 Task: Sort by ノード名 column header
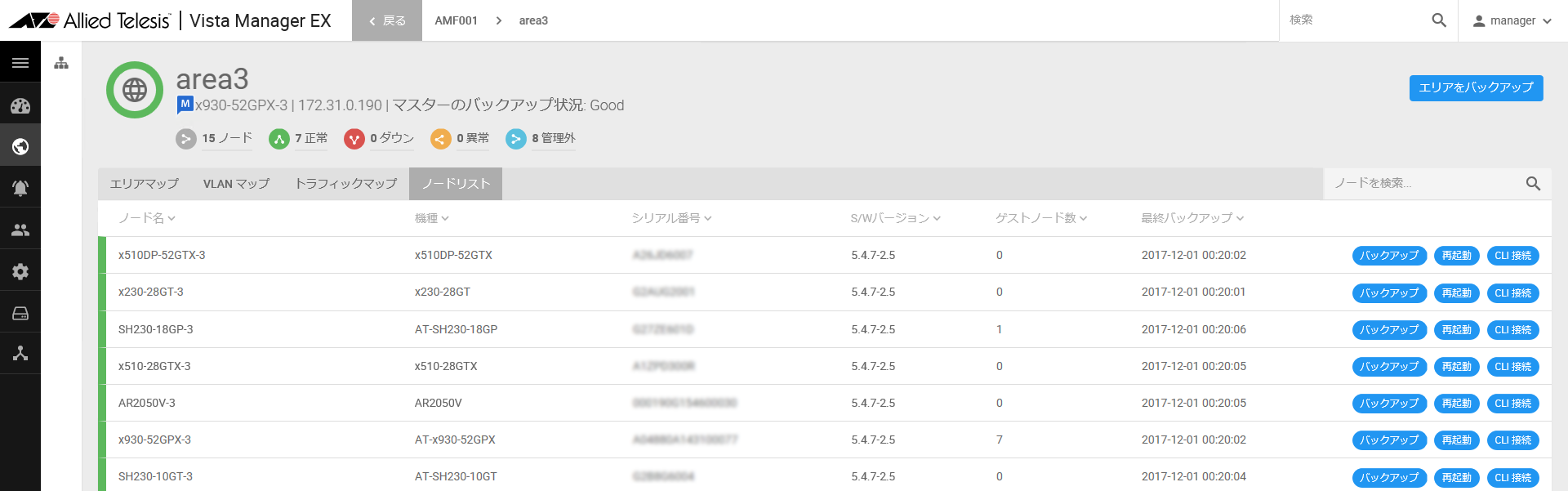[147, 218]
